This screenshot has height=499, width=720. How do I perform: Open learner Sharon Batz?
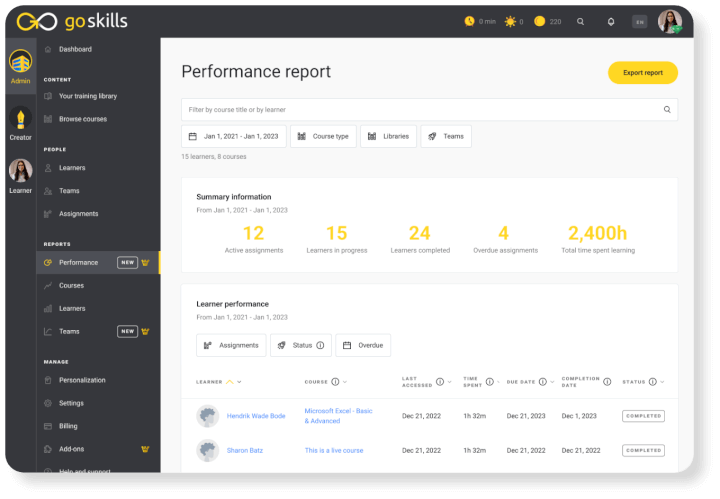pos(245,450)
